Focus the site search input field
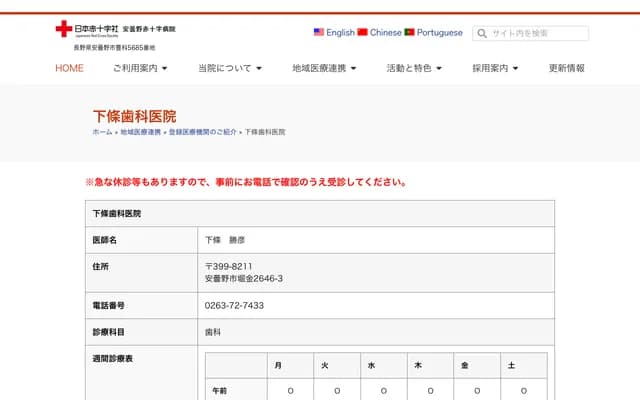Image resolution: width=640 pixels, height=400 pixels. (537, 33)
